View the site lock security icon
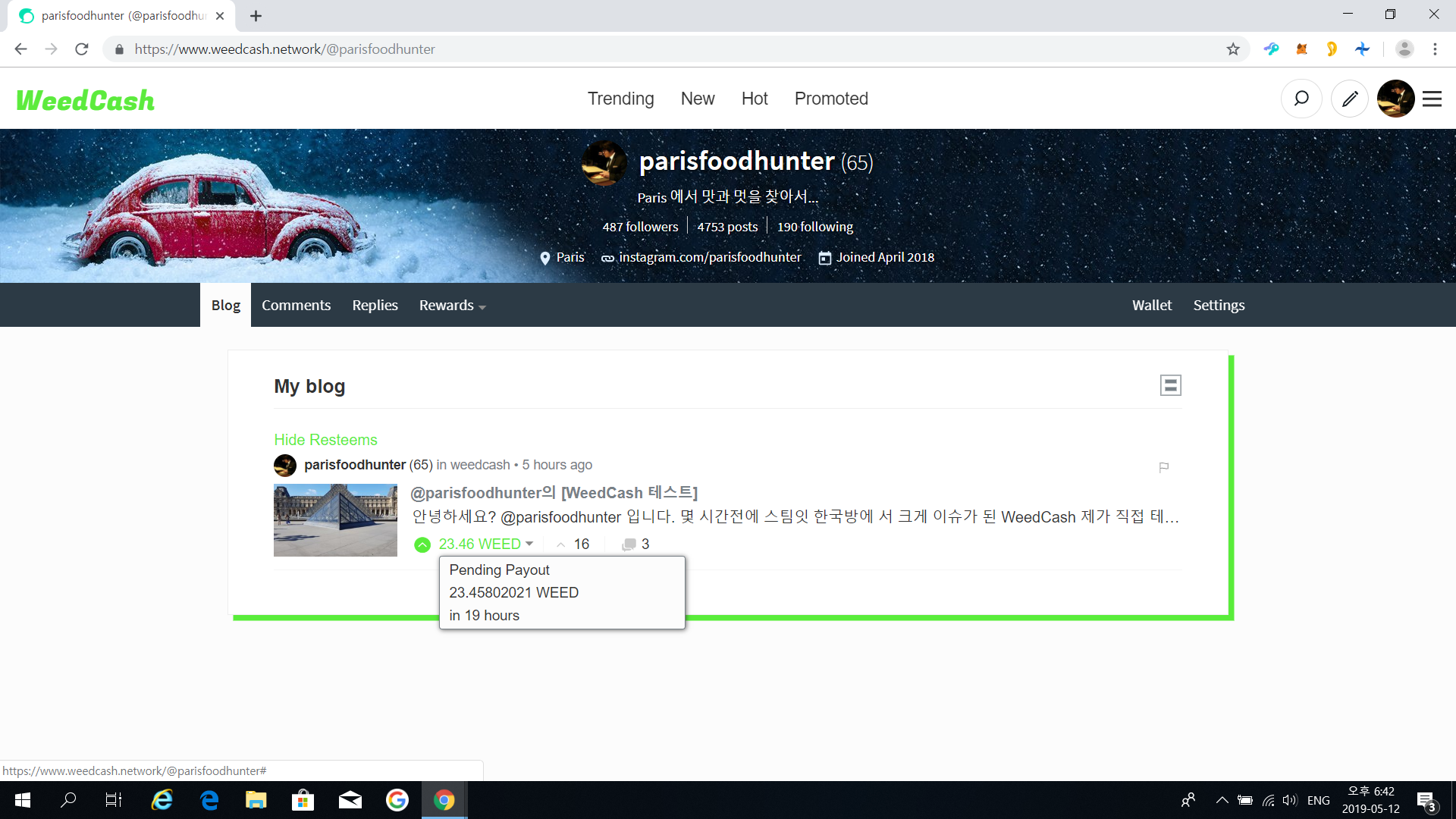 point(119,49)
